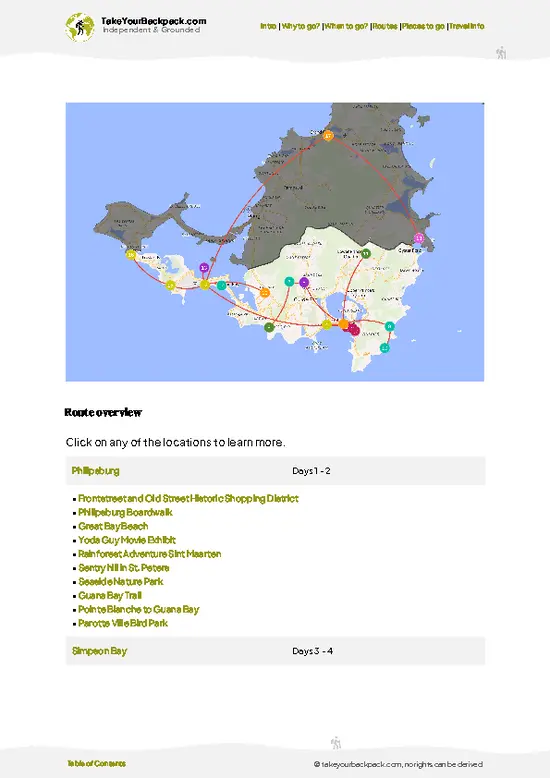Open the Yoda Guy Movie Exhibit link
This screenshot has width=550, height=778.
tap(127, 540)
